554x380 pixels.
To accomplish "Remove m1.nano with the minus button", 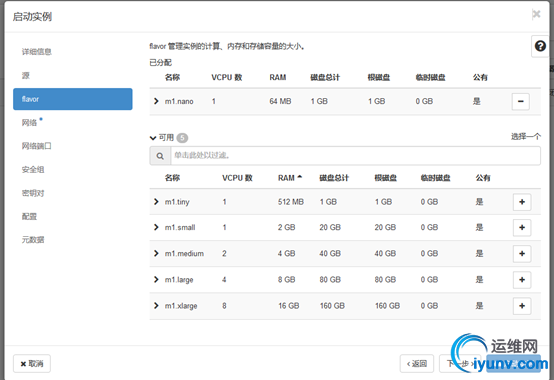I will point(520,101).
